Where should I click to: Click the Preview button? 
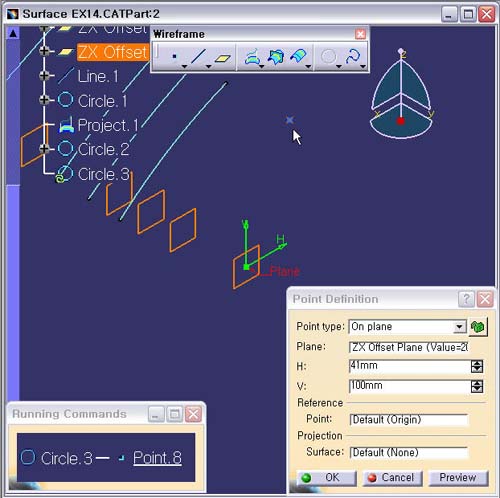[x=458, y=478]
